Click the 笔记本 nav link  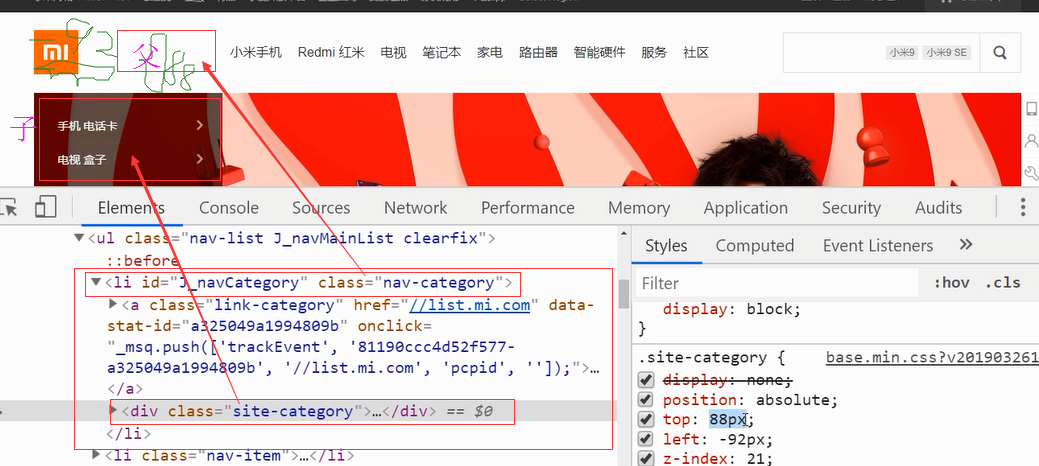[x=441, y=52]
